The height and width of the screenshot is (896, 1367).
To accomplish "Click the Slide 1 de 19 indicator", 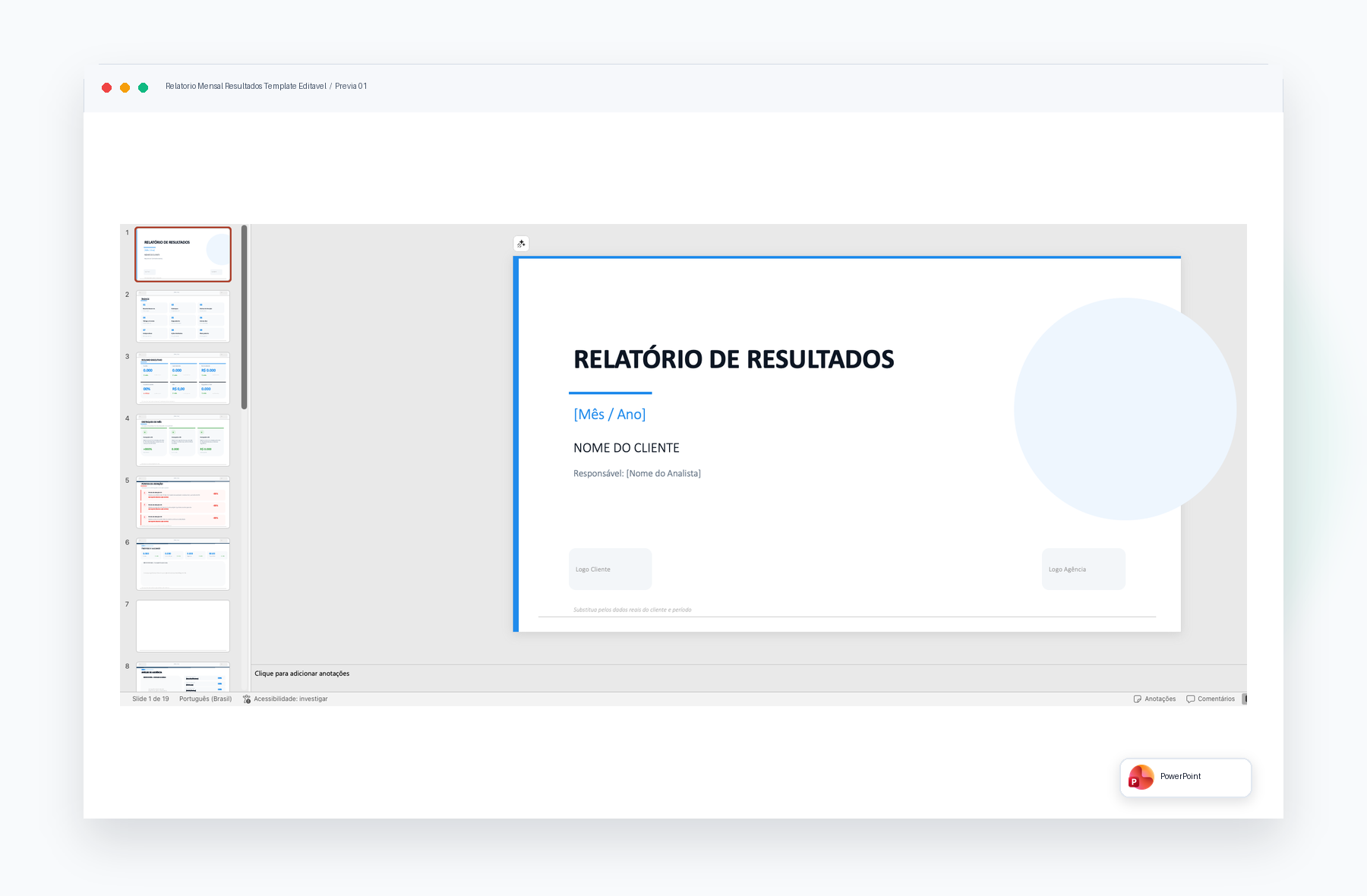I will pos(150,699).
